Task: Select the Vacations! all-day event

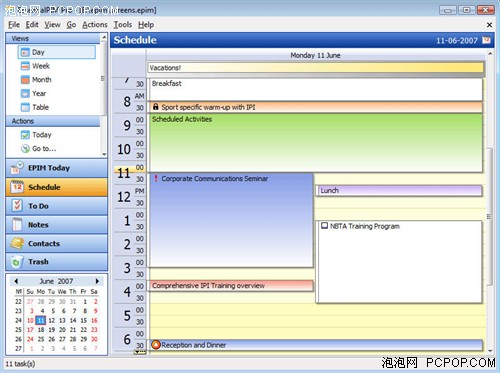Action: click(315, 68)
